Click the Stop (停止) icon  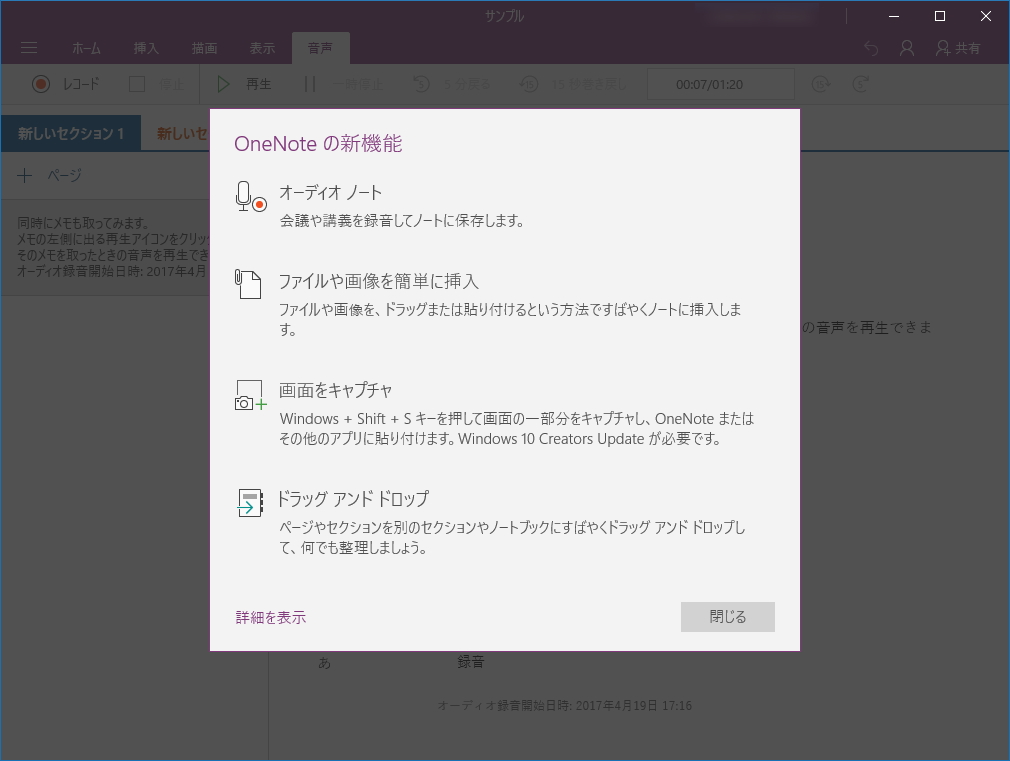(136, 84)
